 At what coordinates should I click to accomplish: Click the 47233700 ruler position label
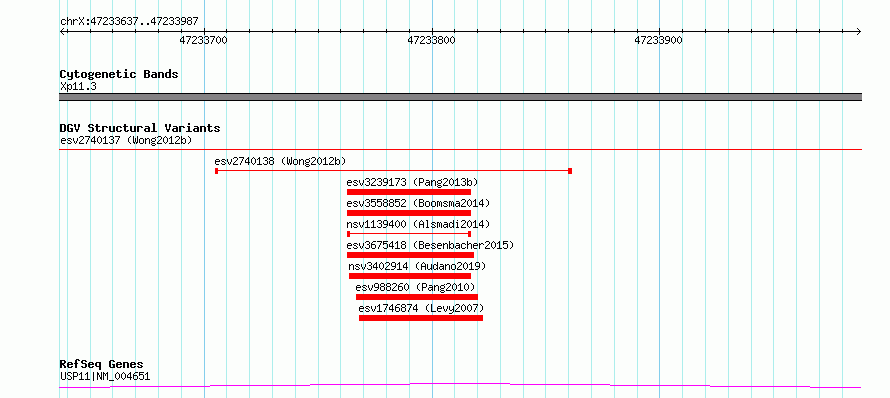pos(203,40)
